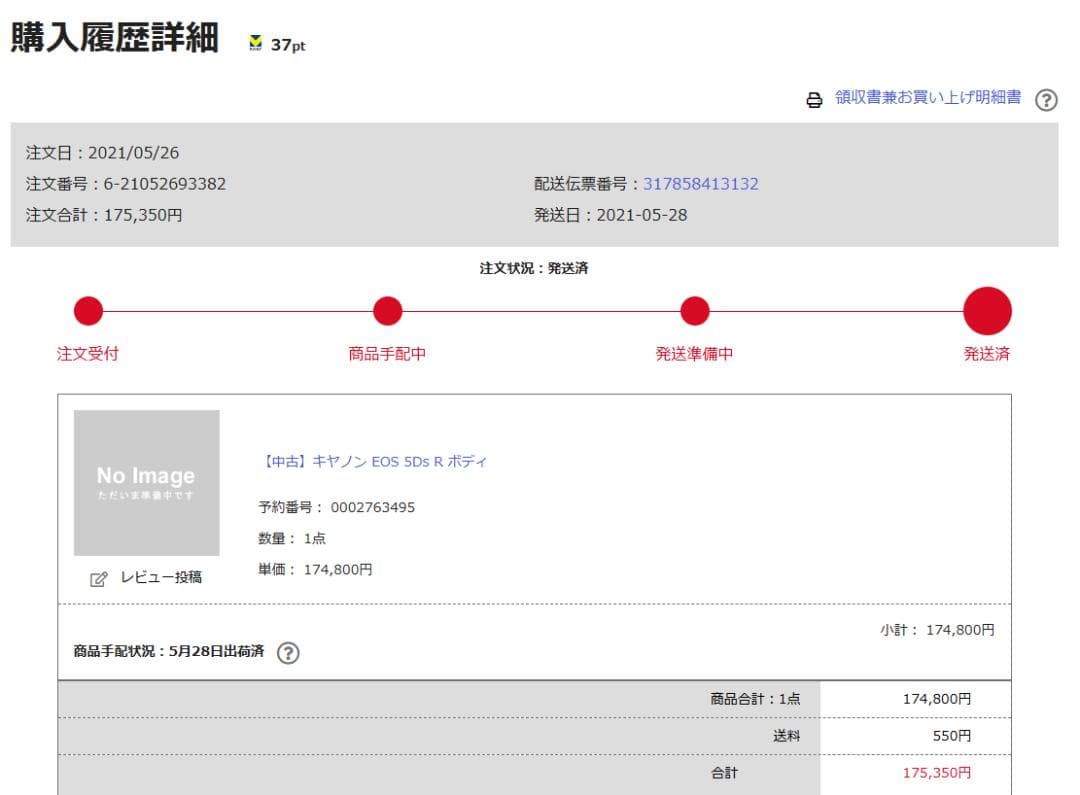Click the order status progress bar line
1080x795 pixels.
540,311
